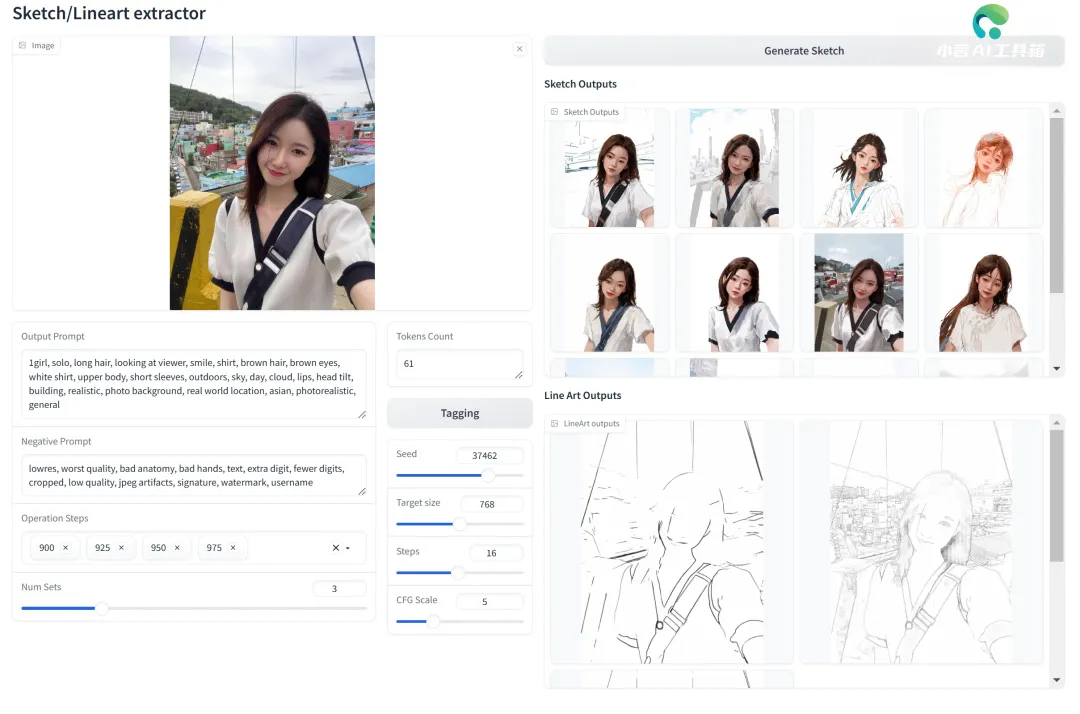Remove the 950 operation step chip
The height and width of the screenshot is (714, 1080).
pos(177,548)
